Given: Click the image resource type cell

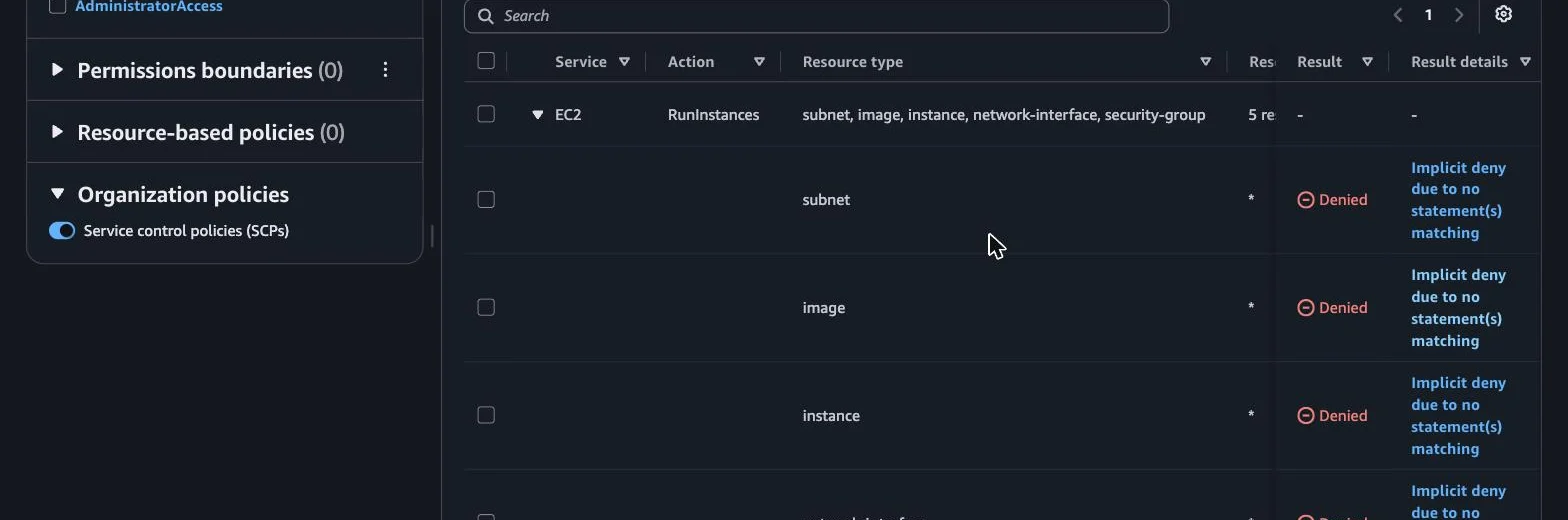Looking at the screenshot, I should tap(823, 308).
